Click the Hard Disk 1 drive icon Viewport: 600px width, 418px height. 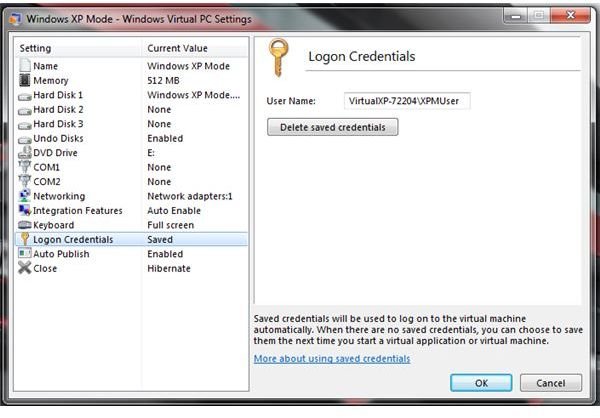(x=24, y=96)
